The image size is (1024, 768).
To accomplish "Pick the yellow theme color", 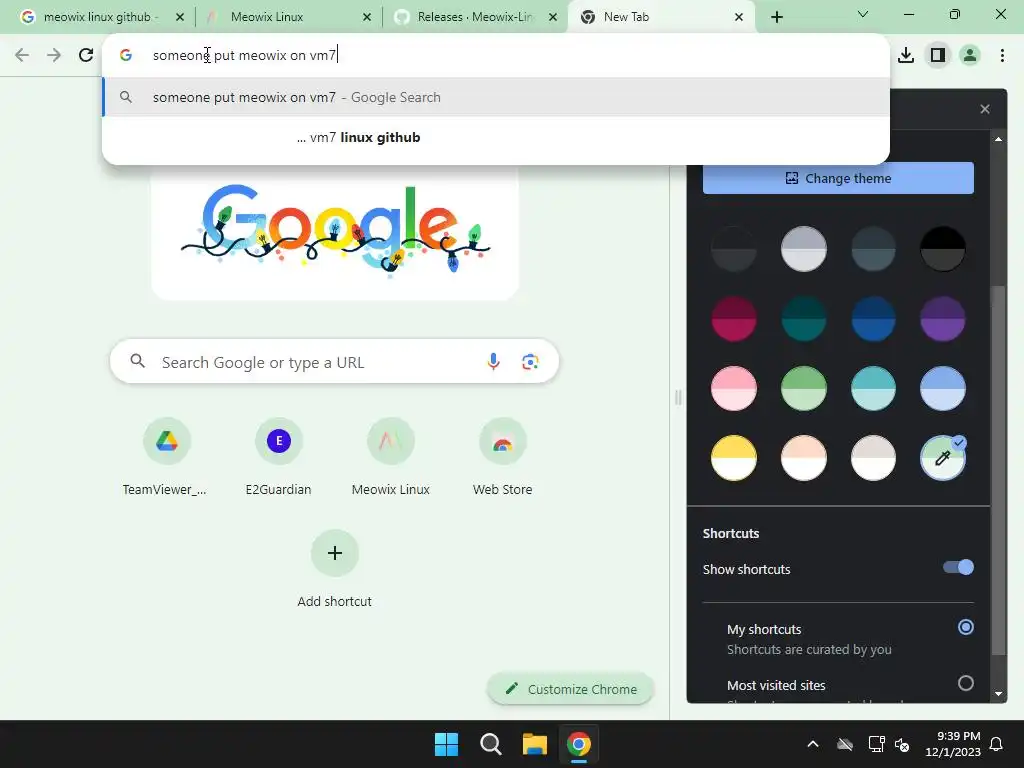I will pyautogui.click(x=733, y=458).
